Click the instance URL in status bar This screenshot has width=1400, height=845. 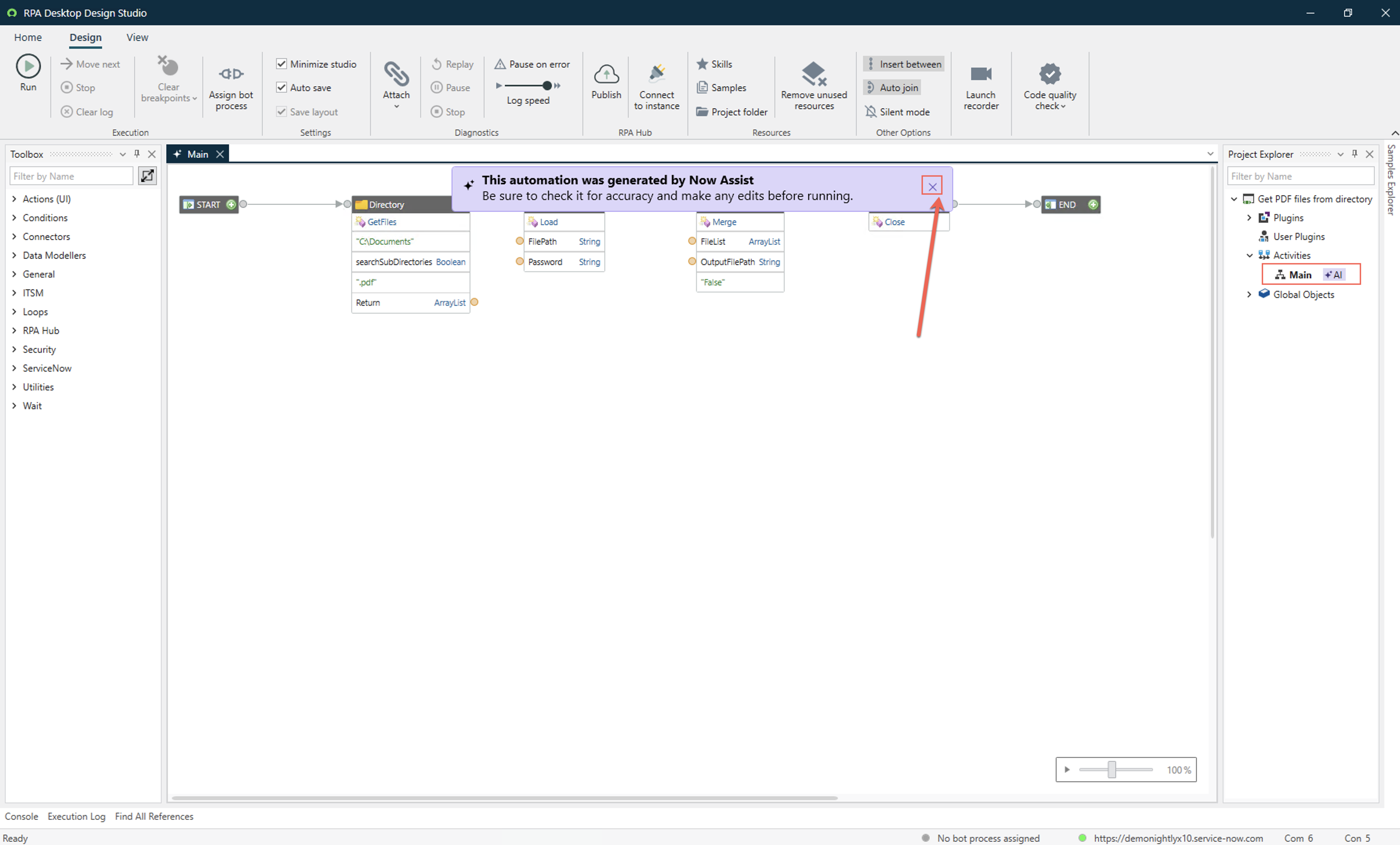coord(1178,838)
